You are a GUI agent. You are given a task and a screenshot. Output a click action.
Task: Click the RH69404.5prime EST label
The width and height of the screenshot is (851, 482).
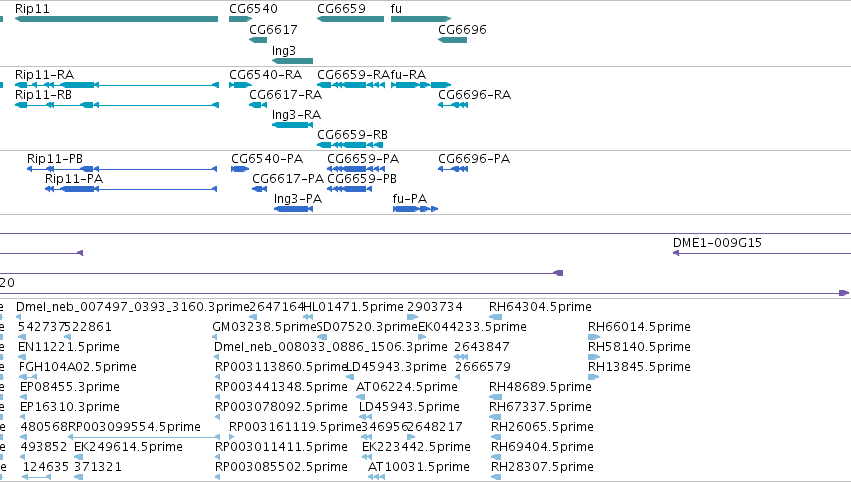[x=542, y=447]
